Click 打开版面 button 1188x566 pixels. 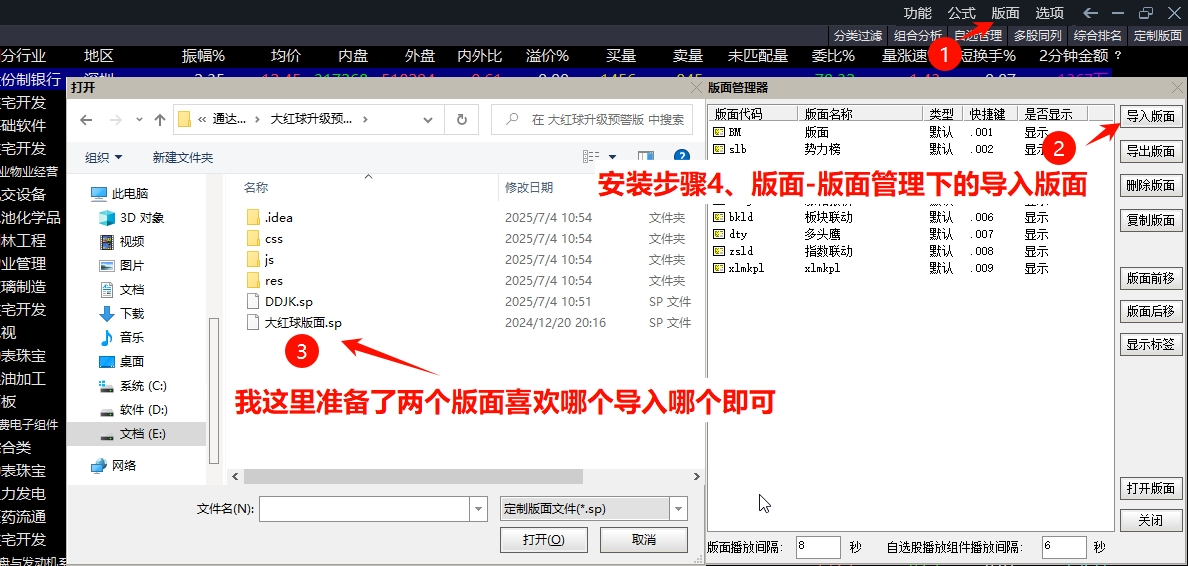coord(1150,488)
